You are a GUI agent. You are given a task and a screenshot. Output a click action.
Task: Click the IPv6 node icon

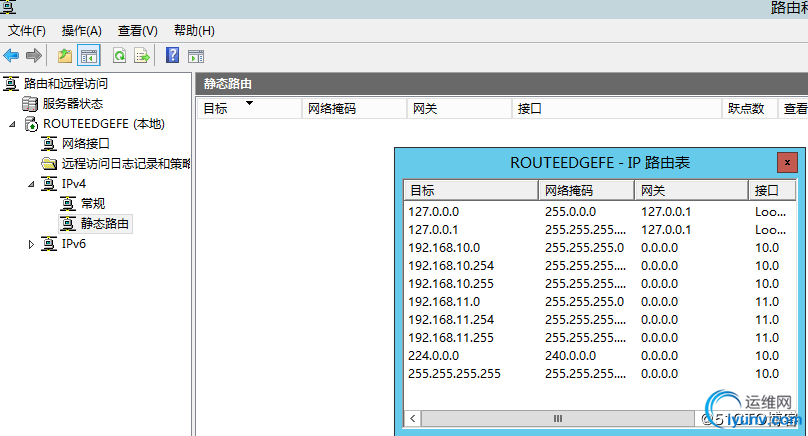tap(49, 244)
